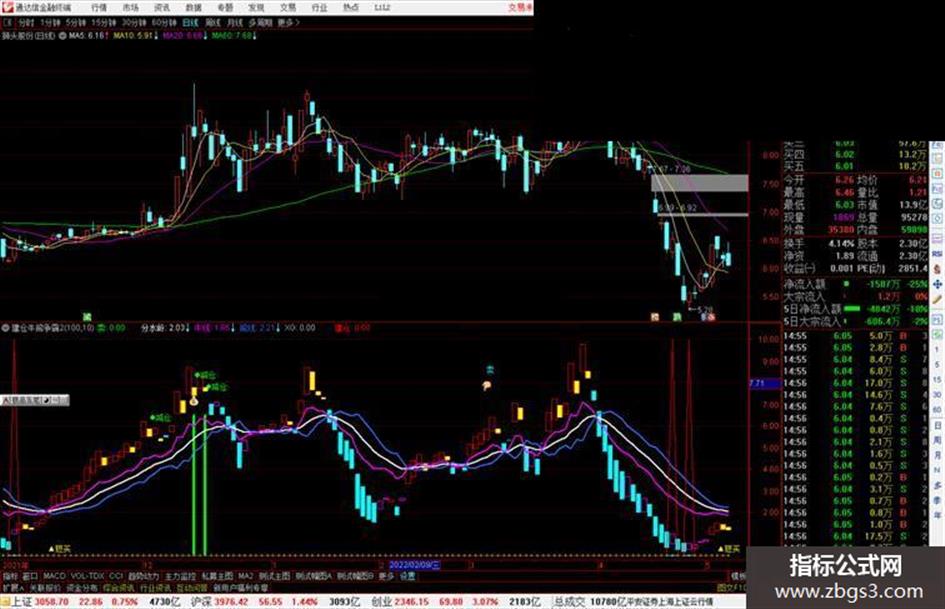Open the 综合资讯 tab
Viewport: 945px width, 609px height.
pyautogui.click(x=119, y=587)
